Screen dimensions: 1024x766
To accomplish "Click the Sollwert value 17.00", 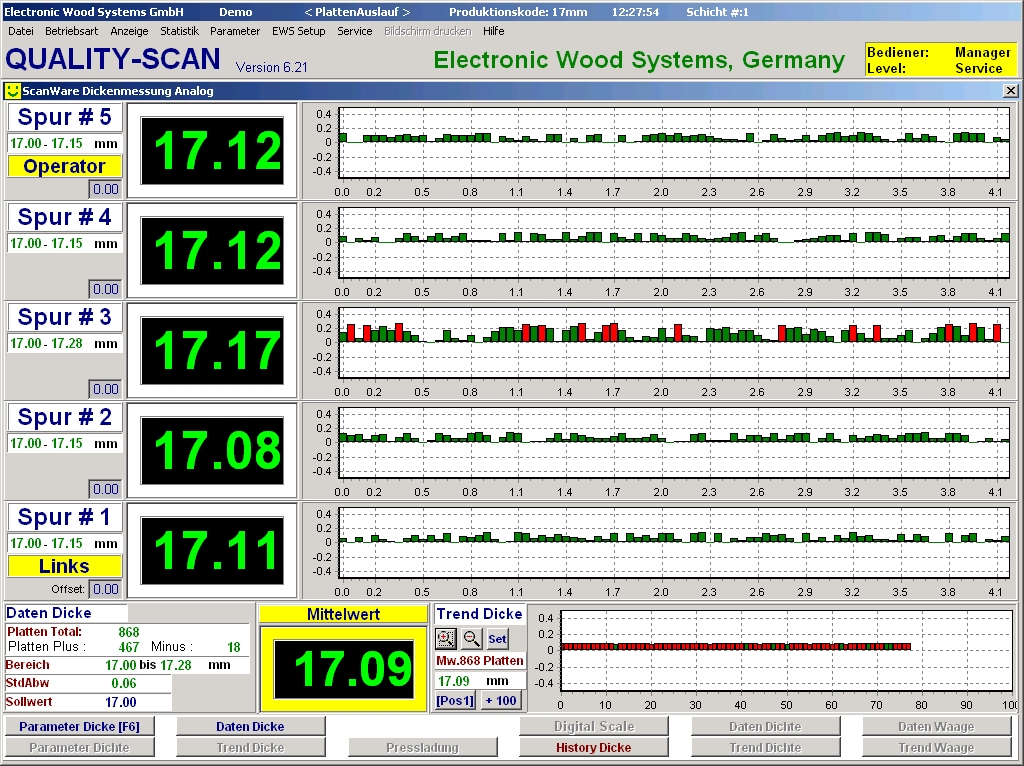I will pos(121,702).
